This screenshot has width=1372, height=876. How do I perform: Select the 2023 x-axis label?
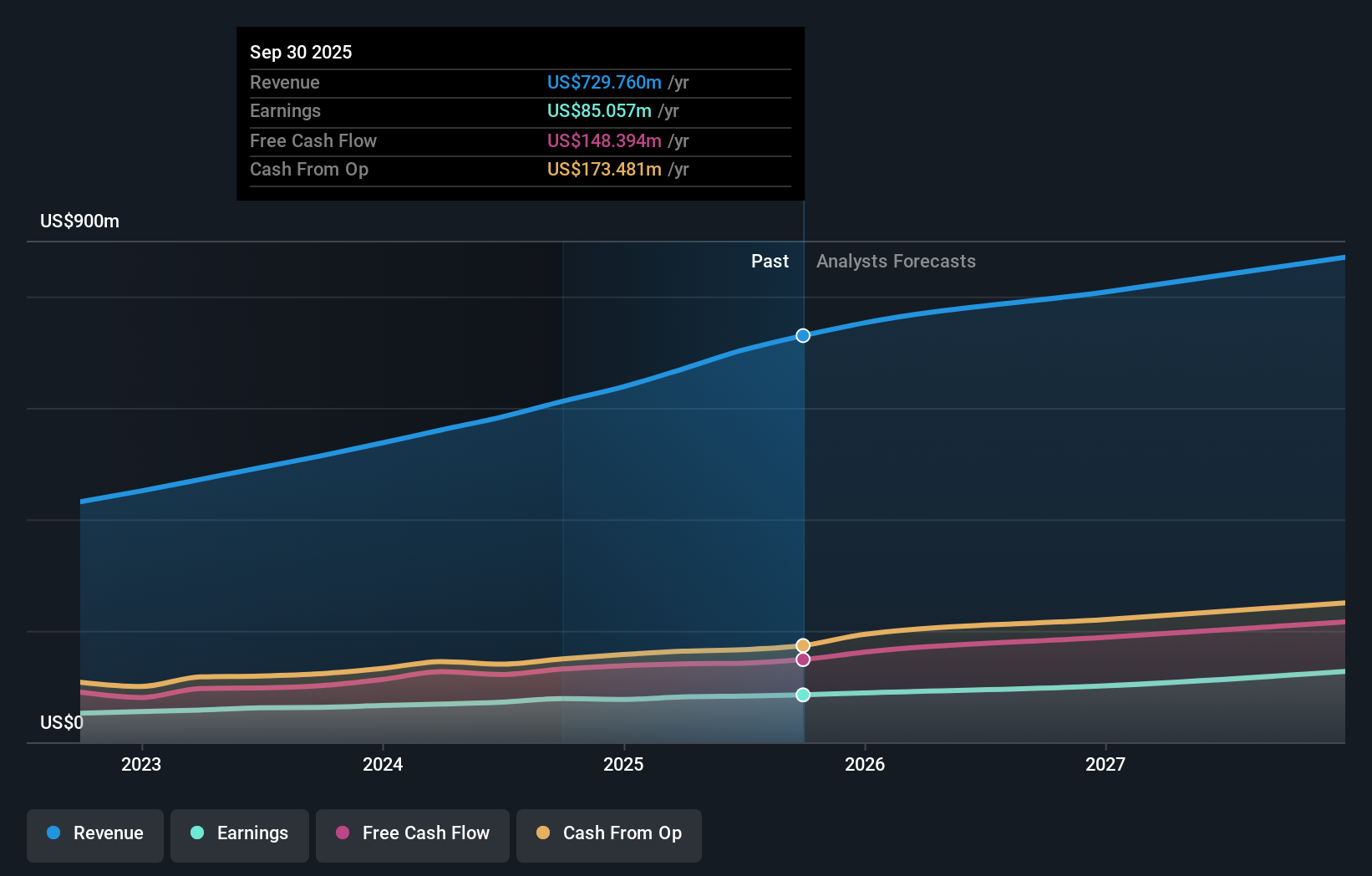coord(141,764)
